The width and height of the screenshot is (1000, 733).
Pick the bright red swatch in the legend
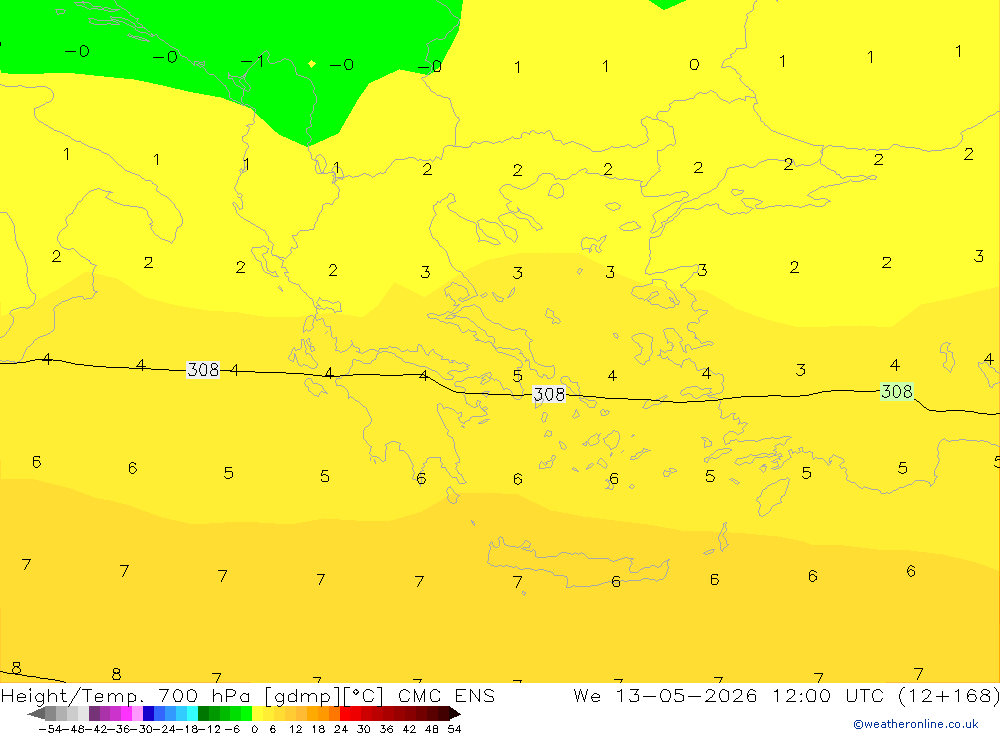pyautogui.click(x=345, y=714)
